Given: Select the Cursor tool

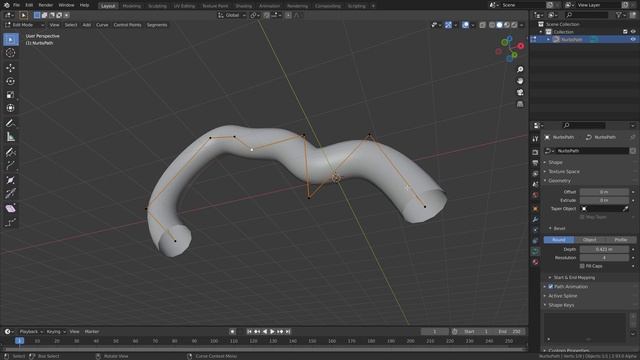Looking at the screenshot, I should click(11, 53).
